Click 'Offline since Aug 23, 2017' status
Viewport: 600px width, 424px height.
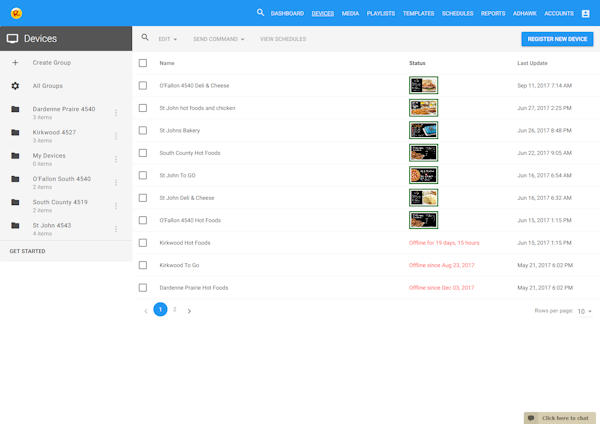442,265
